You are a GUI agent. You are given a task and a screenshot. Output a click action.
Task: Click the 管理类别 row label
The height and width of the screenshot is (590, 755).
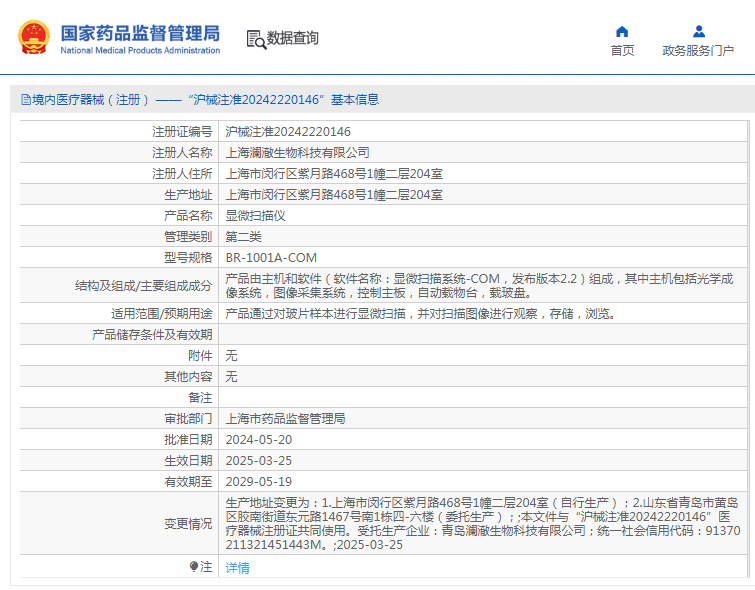[188, 236]
